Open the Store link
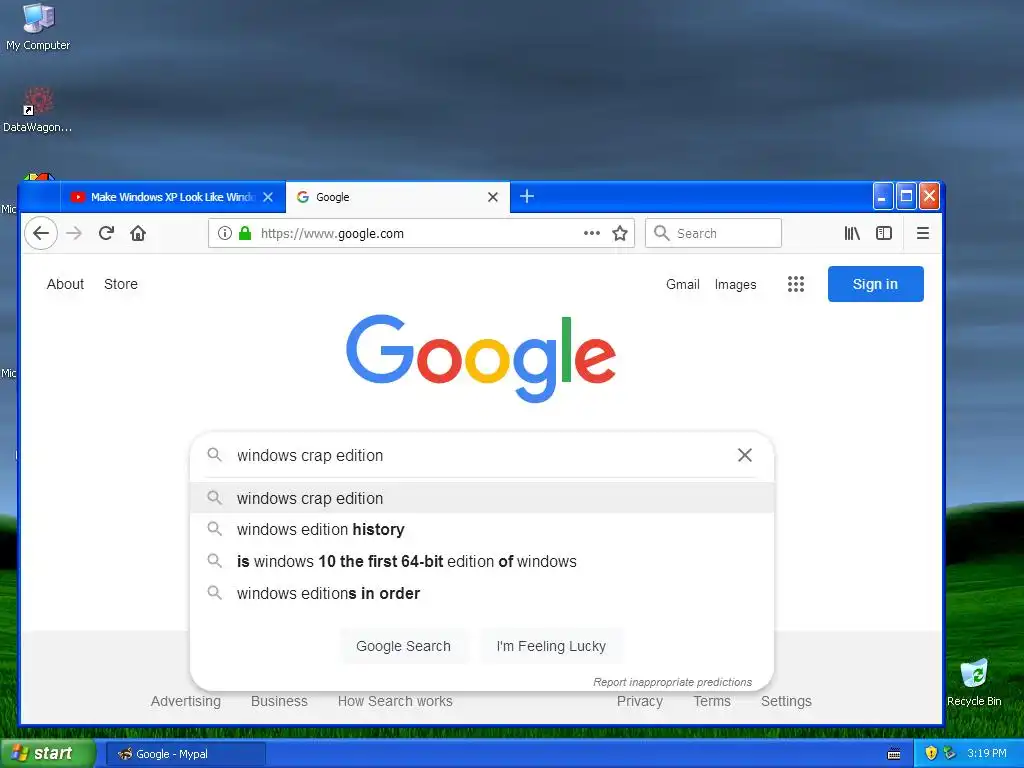The height and width of the screenshot is (768, 1024). (x=121, y=284)
